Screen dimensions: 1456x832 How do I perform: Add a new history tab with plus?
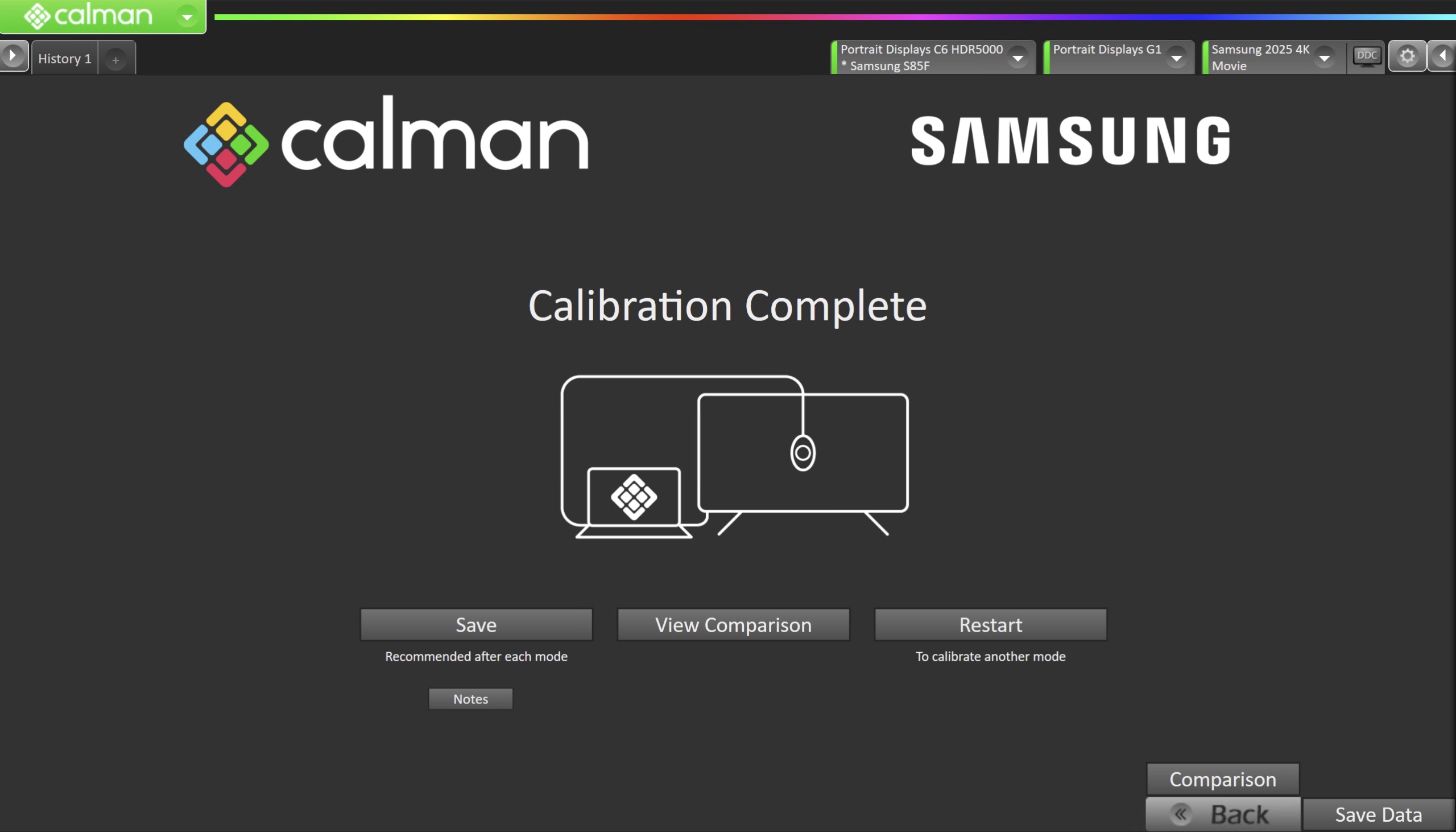115,59
